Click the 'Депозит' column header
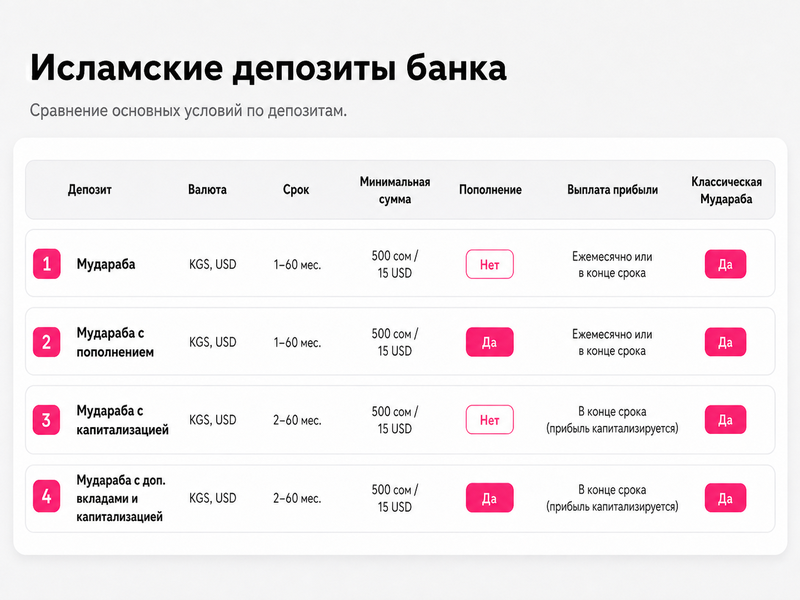The width and height of the screenshot is (800, 600). [x=90, y=190]
